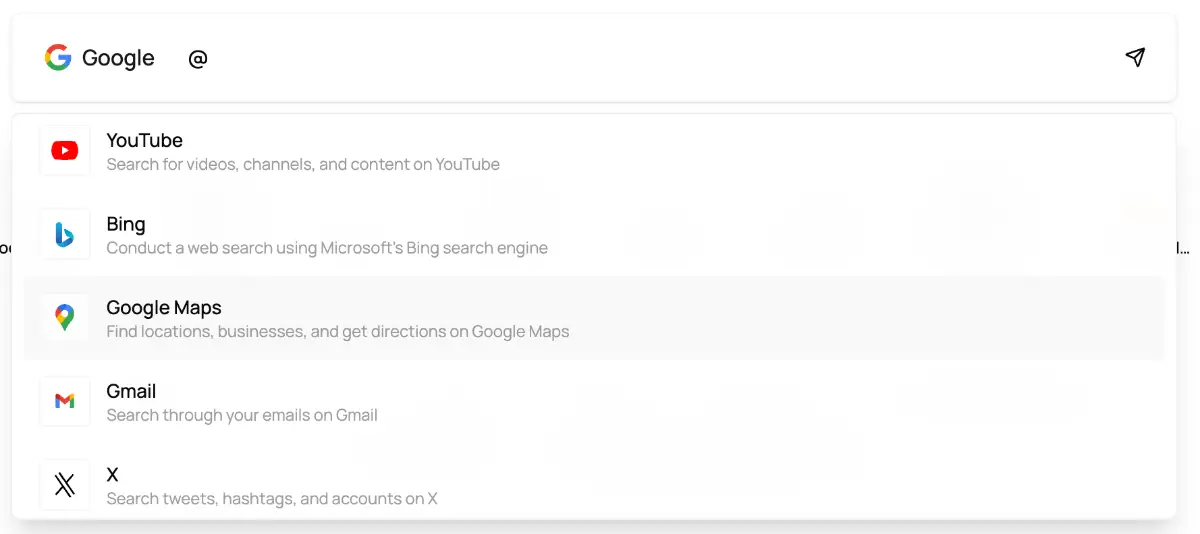Click the red YouTube logo icon

point(65,151)
